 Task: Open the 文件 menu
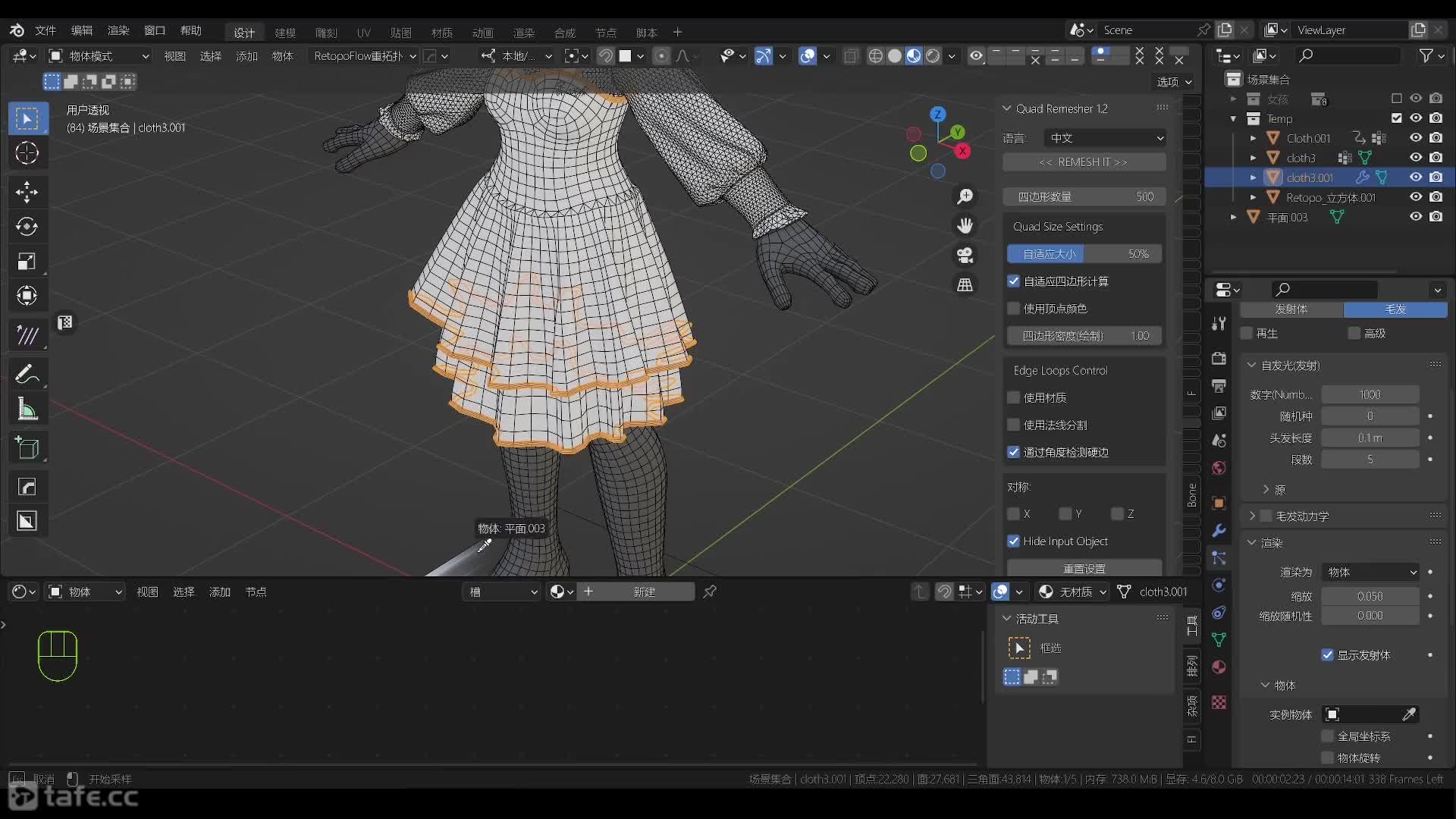[x=45, y=30]
